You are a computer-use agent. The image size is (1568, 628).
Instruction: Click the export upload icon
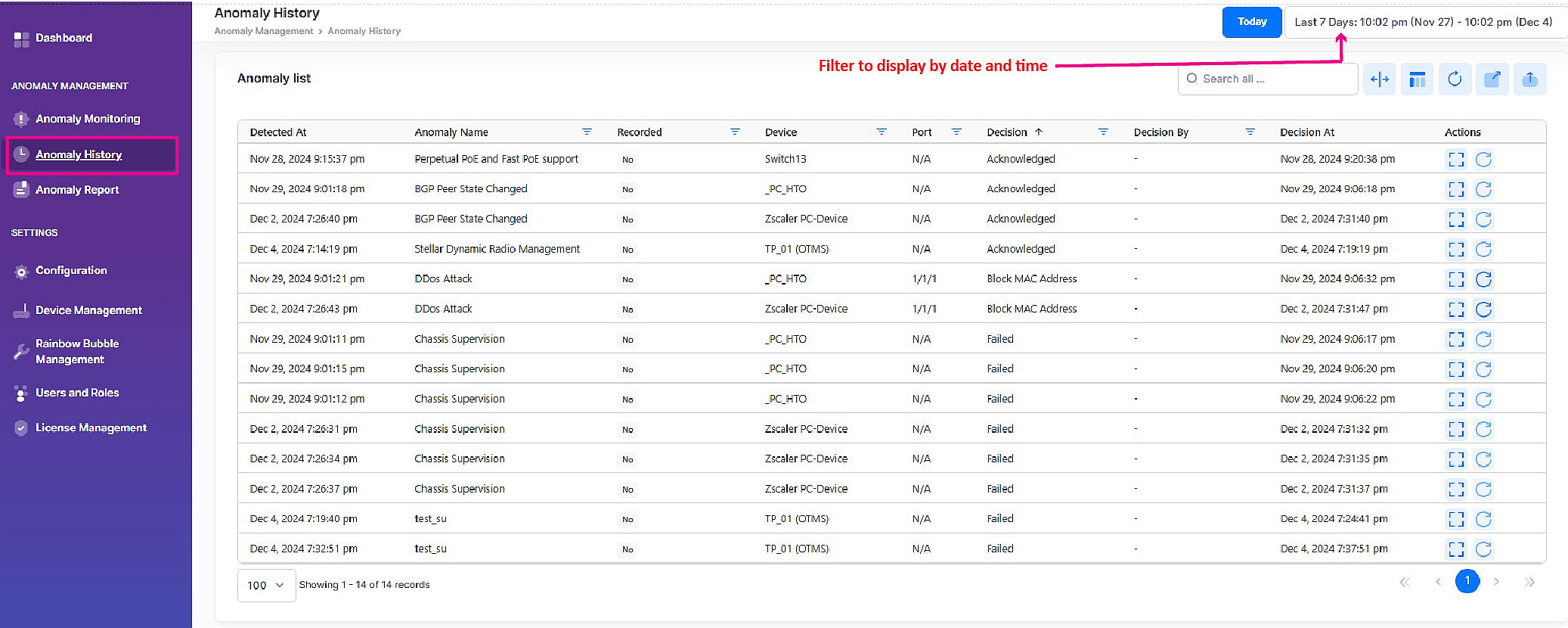point(1529,79)
